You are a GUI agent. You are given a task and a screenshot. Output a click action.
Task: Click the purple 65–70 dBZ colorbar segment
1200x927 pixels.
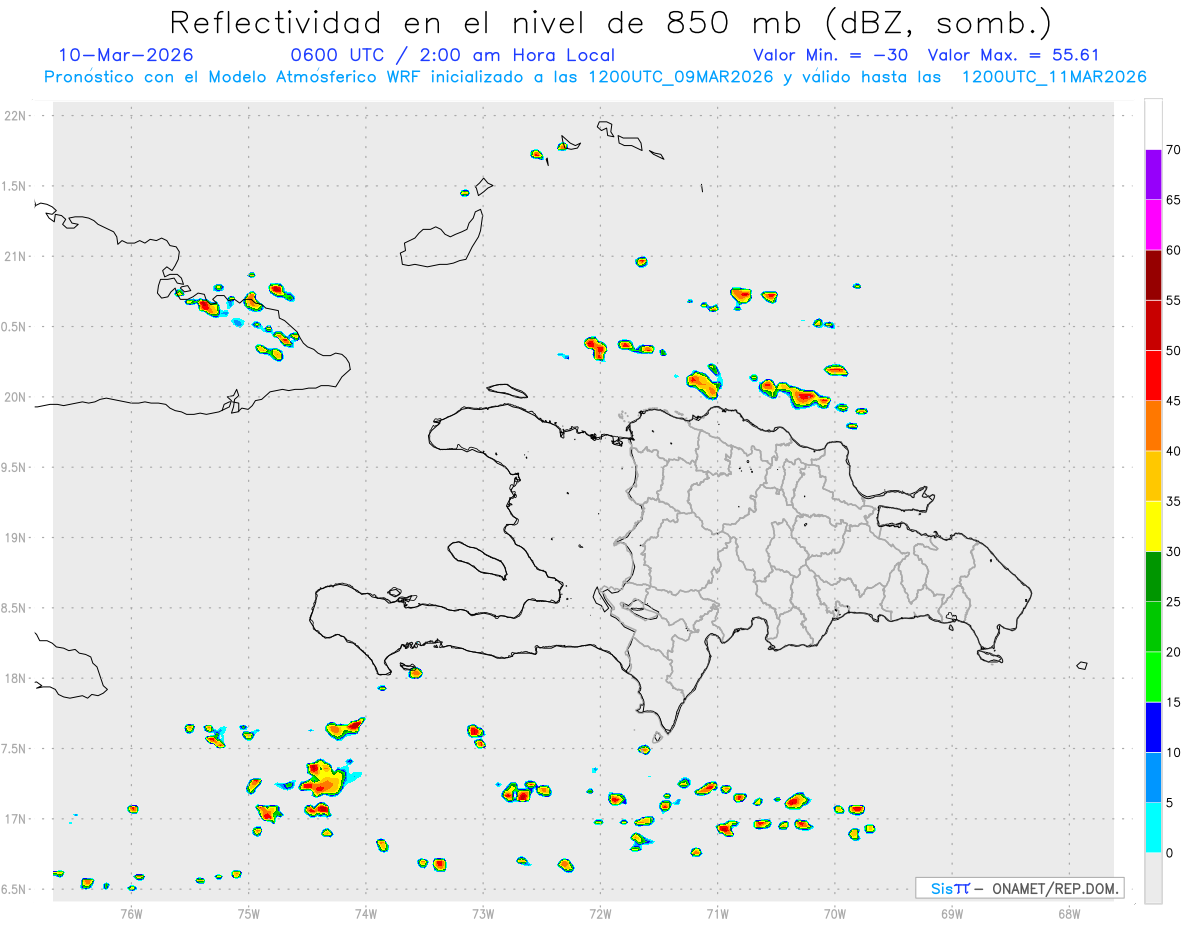click(x=1153, y=175)
